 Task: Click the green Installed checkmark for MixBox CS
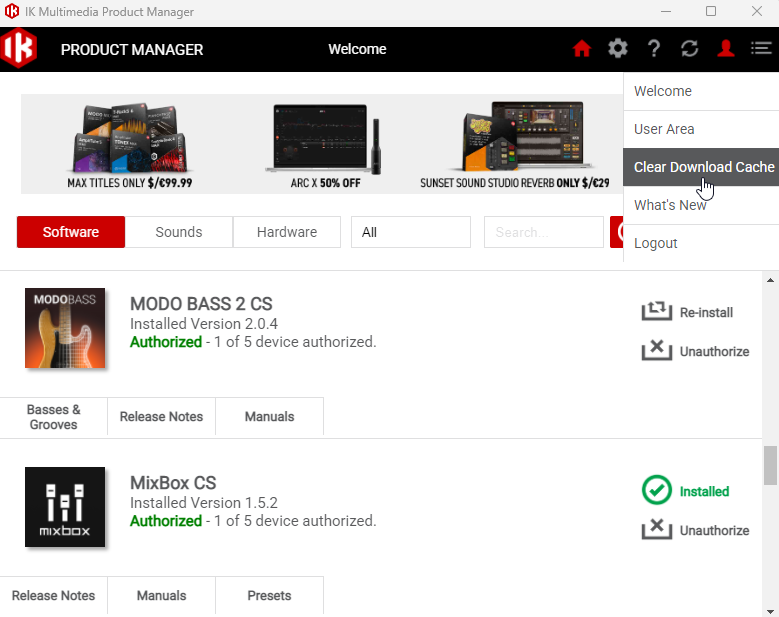pos(657,490)
